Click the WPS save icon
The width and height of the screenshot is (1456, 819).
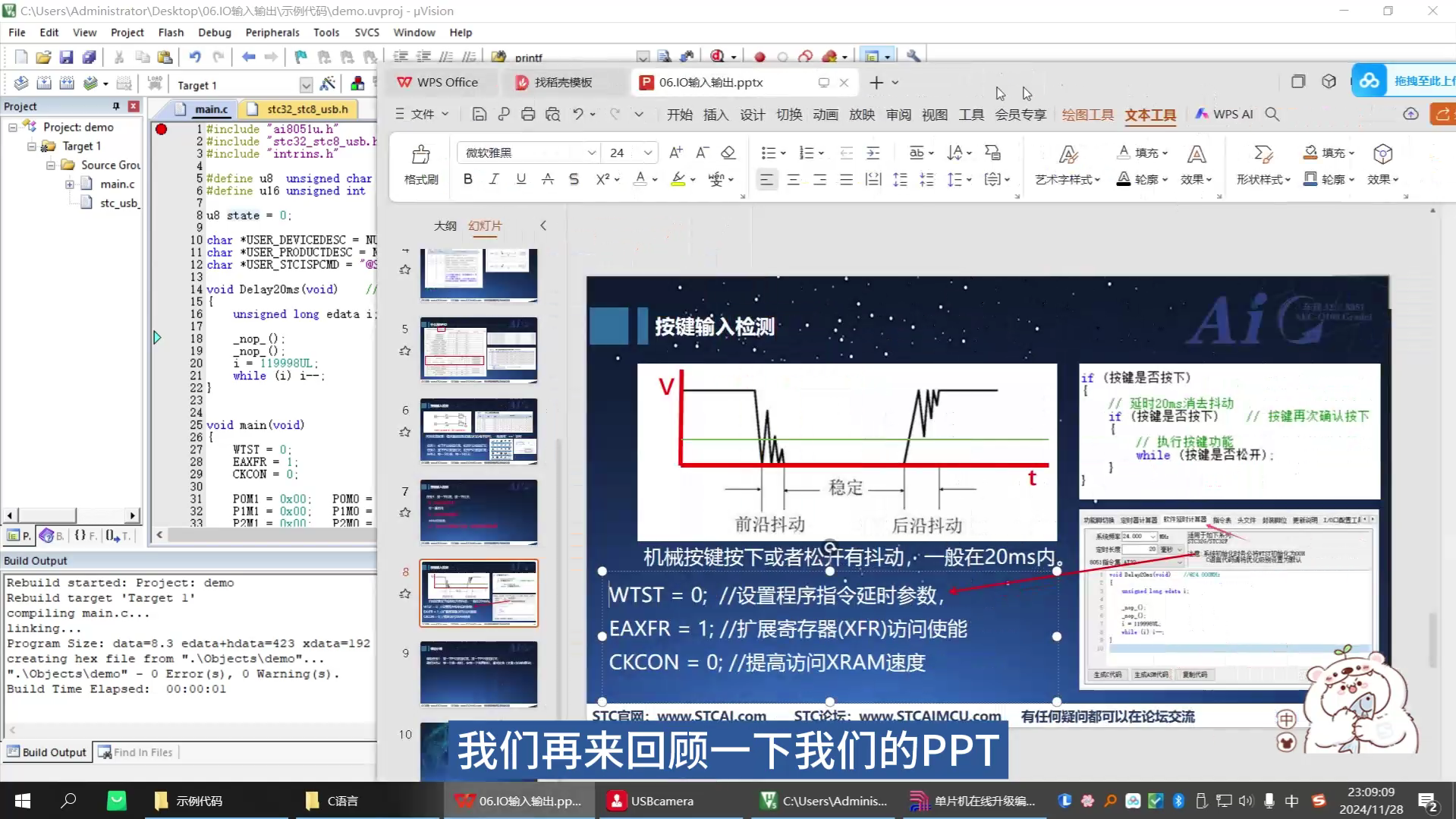click(x=479, y=115)
